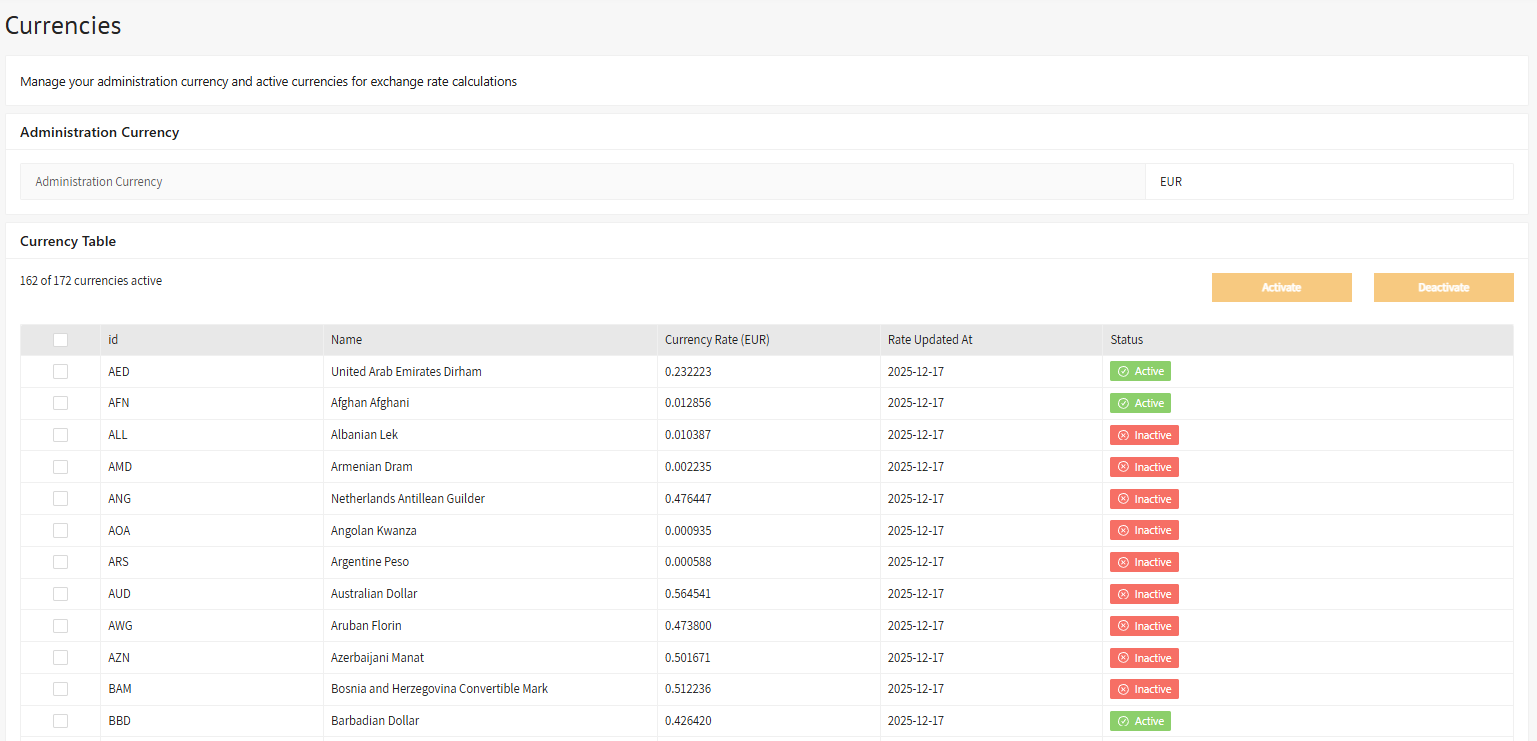Select the checkbox for ANG row

(x=61, y=499)
